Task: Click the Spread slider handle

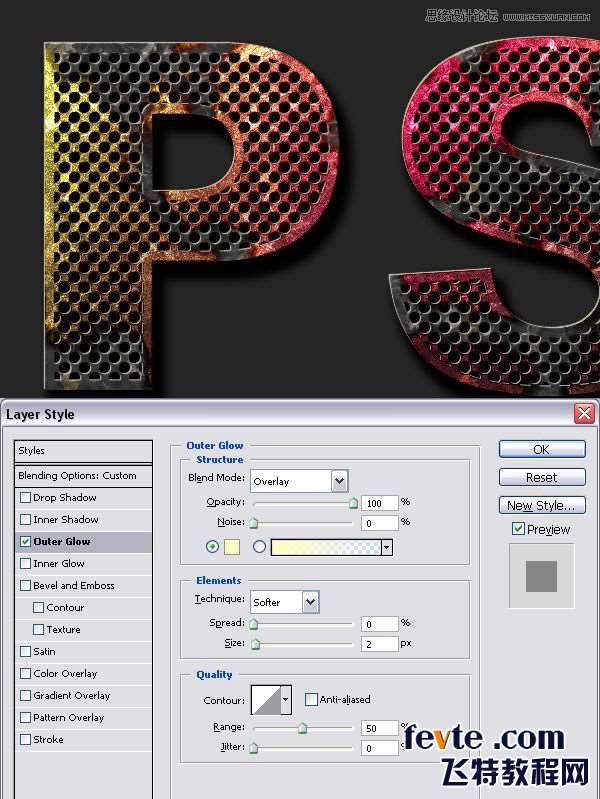Action: [253, 624]
